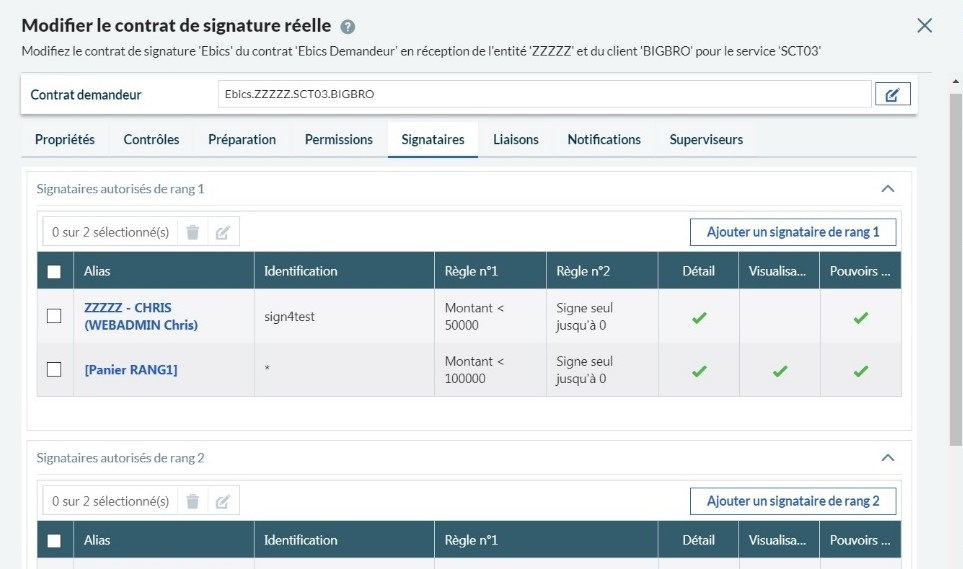Click the help question mark icon

tap(348, 27)
